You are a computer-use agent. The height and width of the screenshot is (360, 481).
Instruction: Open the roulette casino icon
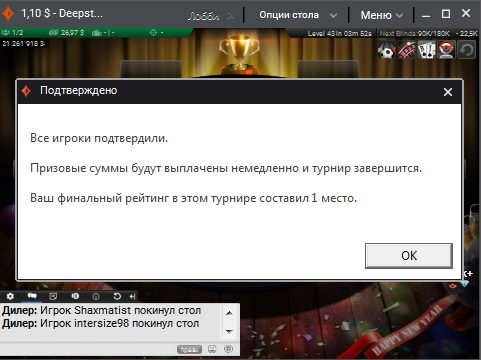tap(407, 50)
